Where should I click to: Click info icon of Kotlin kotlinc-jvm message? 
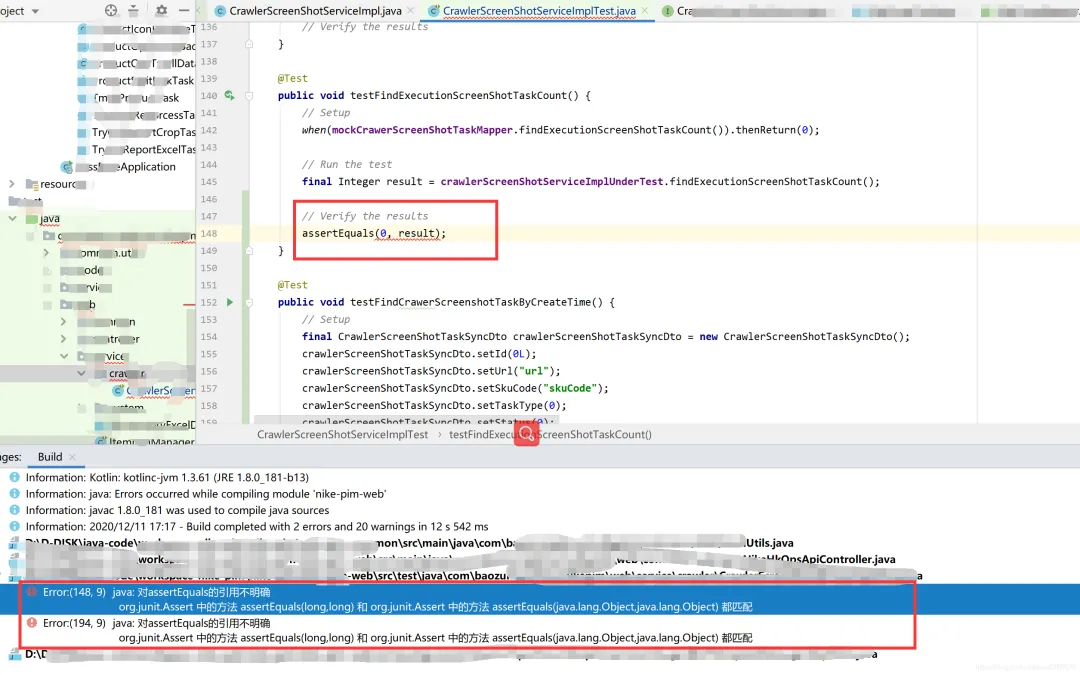(x=14, y=477)
